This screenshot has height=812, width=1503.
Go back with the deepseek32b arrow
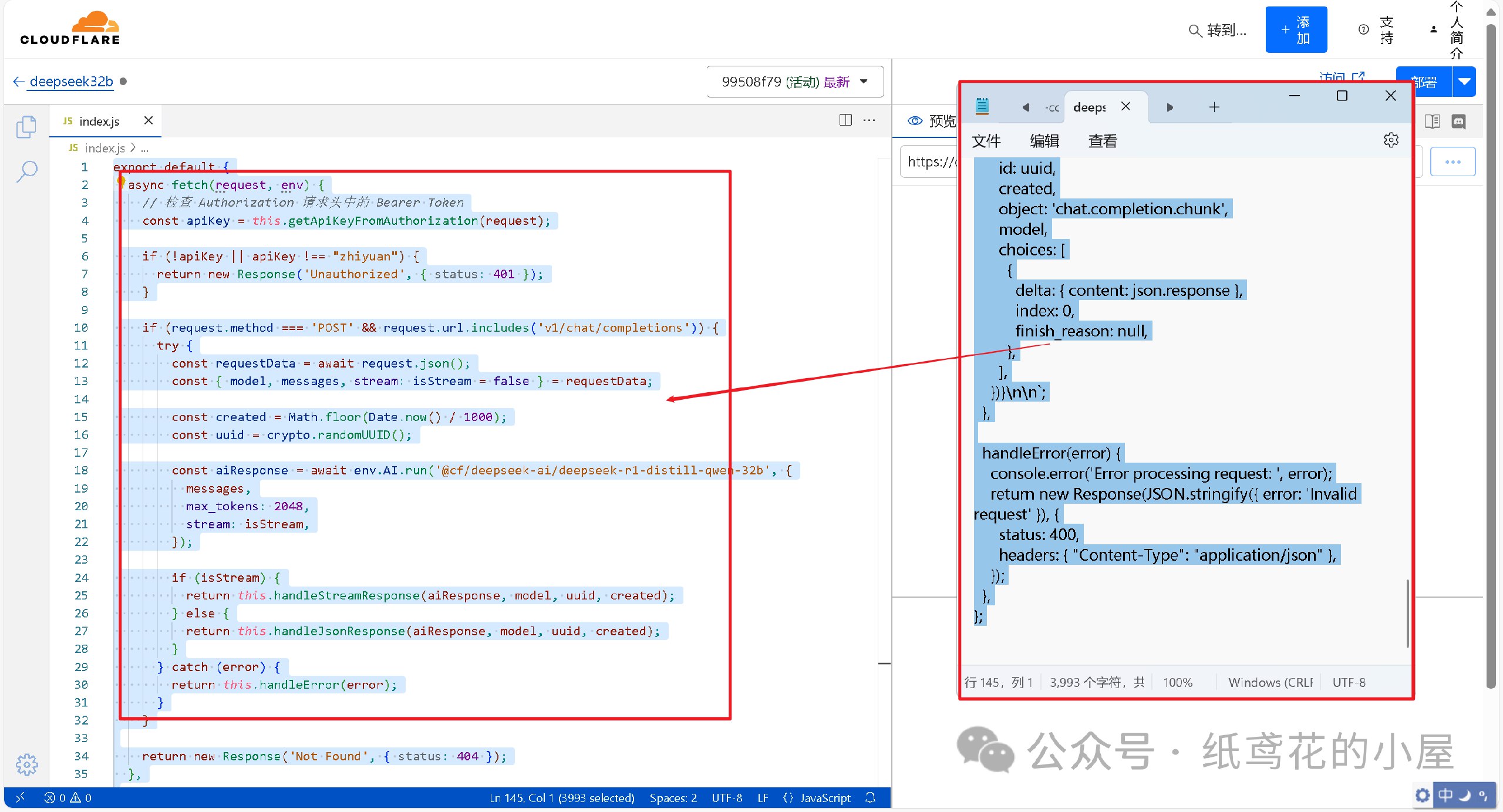[x=19, y=82]
